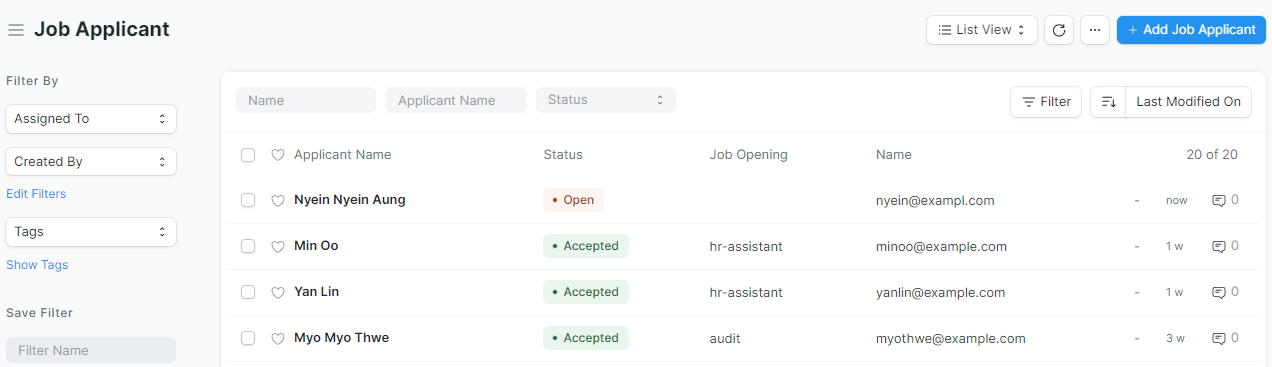Image resolution: width=1272 pixels, height=367 pixels.
Task: Click hr-assistant in the Min Oo row
Action: click(x=746, y=247)
